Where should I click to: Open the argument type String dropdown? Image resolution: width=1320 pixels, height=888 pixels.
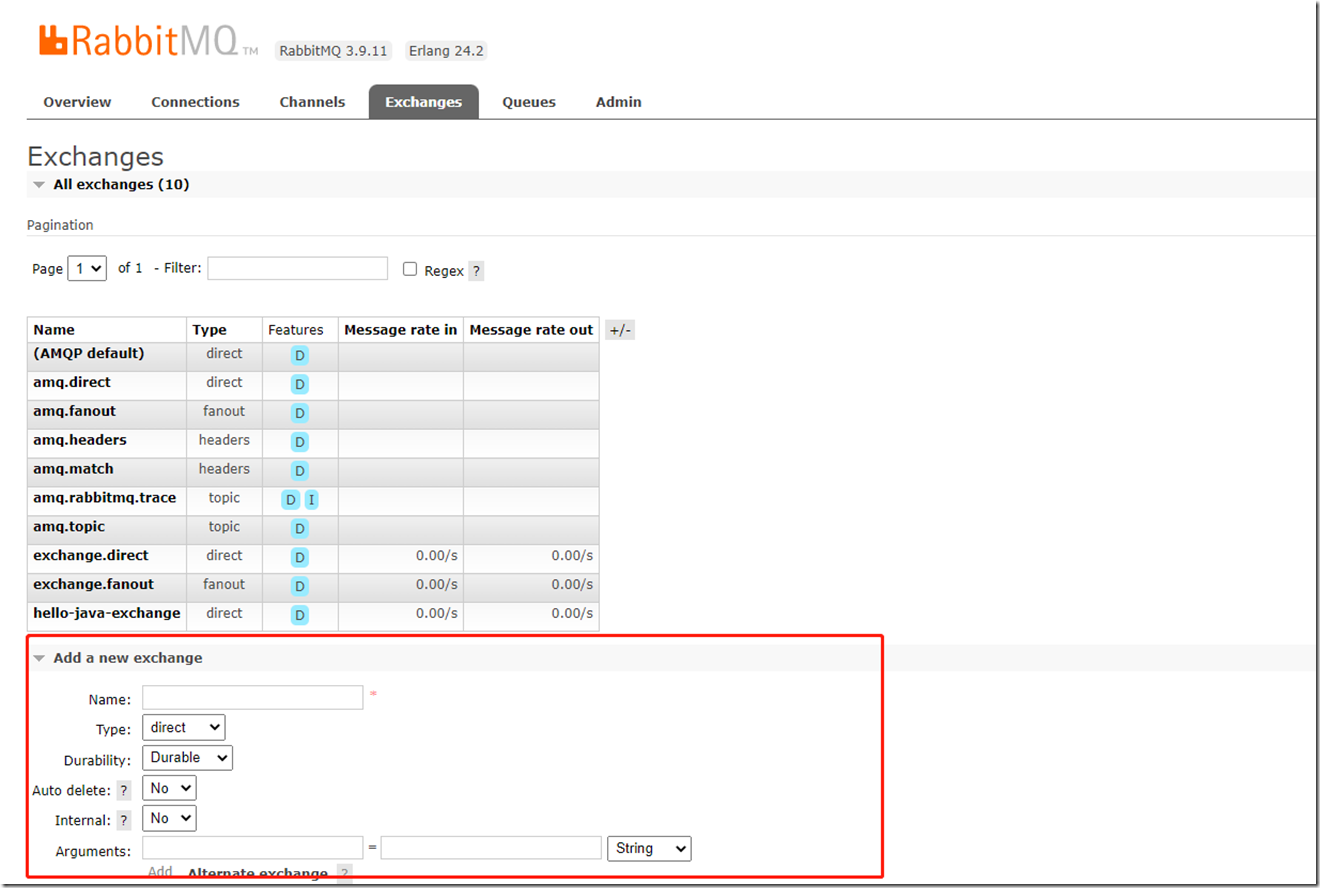(x=649, y=848)
